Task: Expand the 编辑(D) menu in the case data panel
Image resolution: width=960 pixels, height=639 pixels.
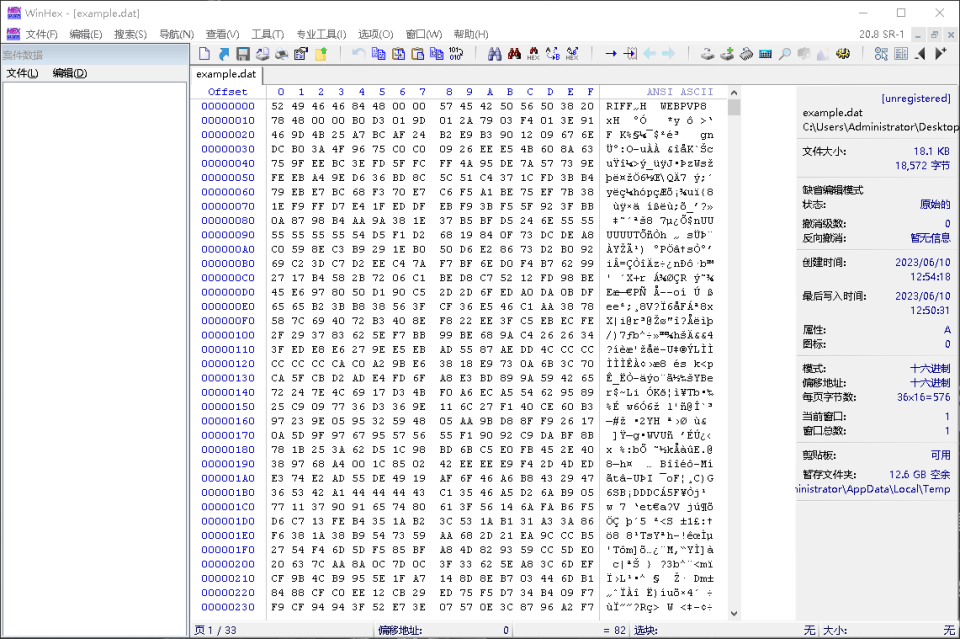Action: 69,73
